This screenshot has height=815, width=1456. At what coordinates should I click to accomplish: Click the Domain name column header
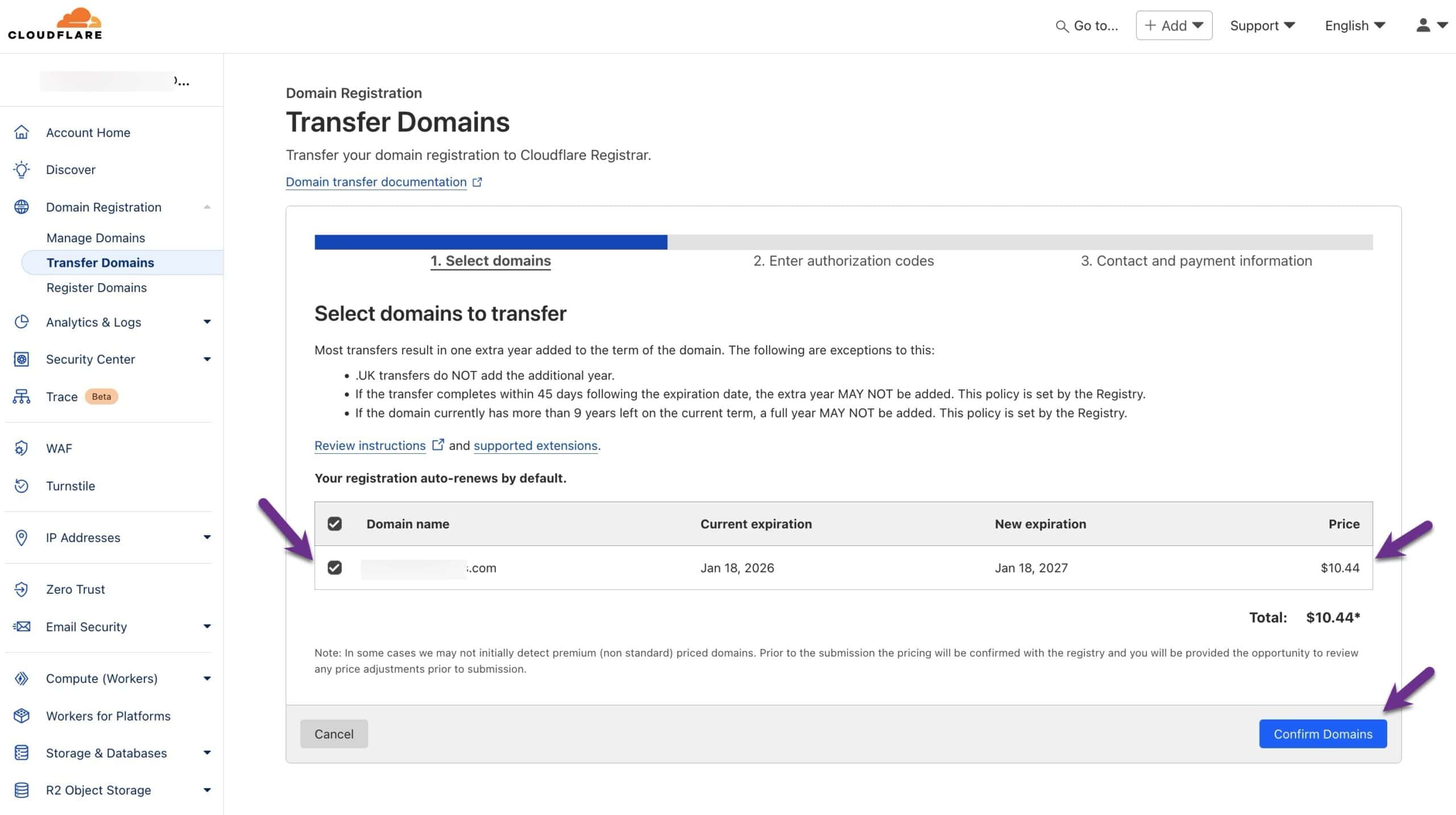(x=408, y=524)
